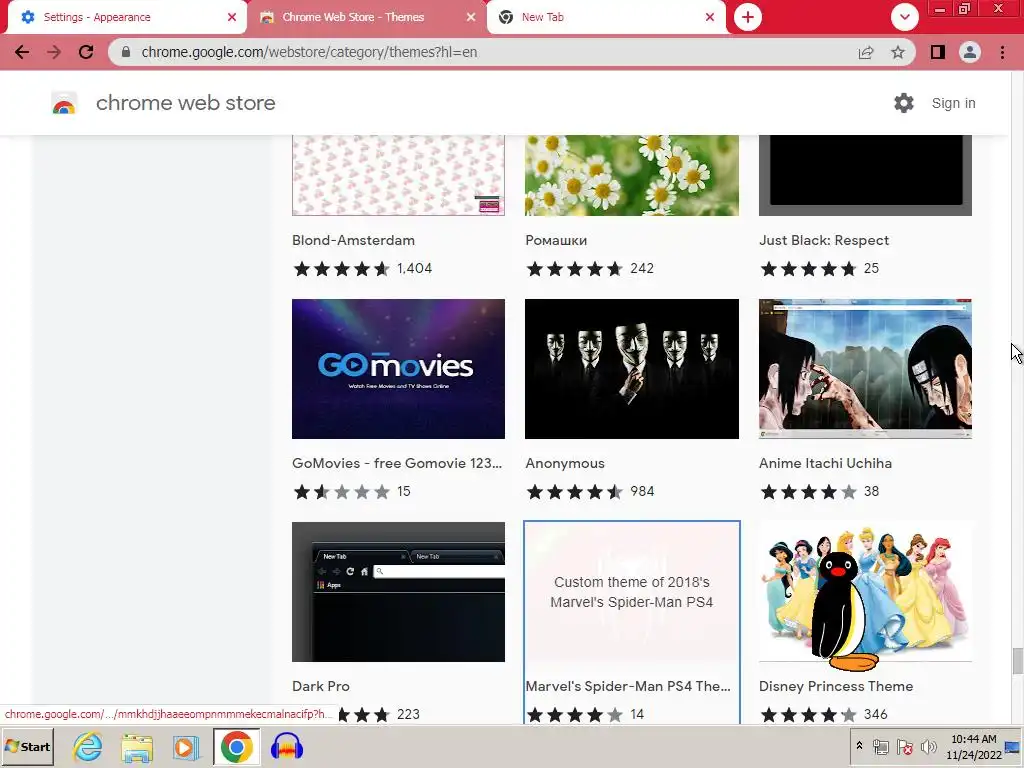
Task: Click Marvel's Spider-Man PS4 Theme title
Action: [x=628, y=686]
